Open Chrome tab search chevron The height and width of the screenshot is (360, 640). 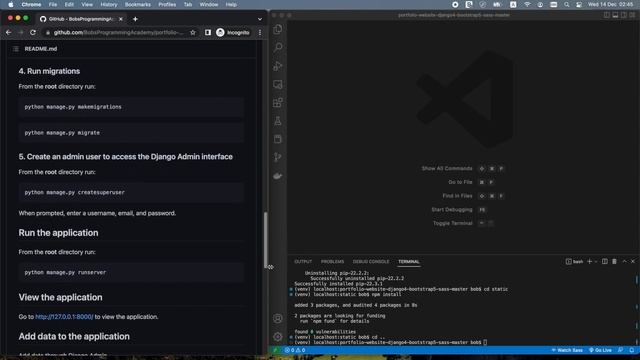click(x=260, y=19)
